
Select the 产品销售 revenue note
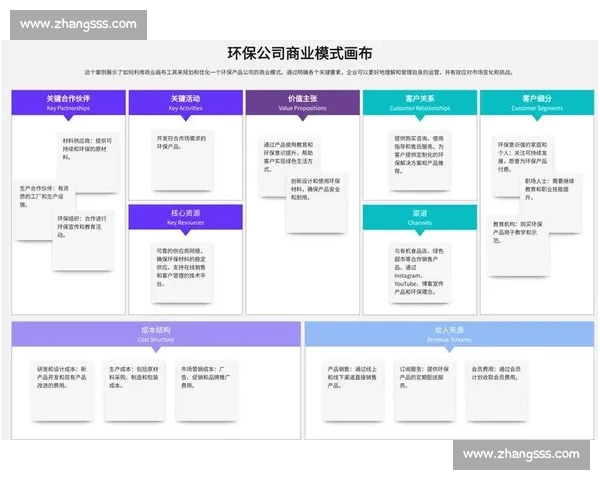click(353, 391)
